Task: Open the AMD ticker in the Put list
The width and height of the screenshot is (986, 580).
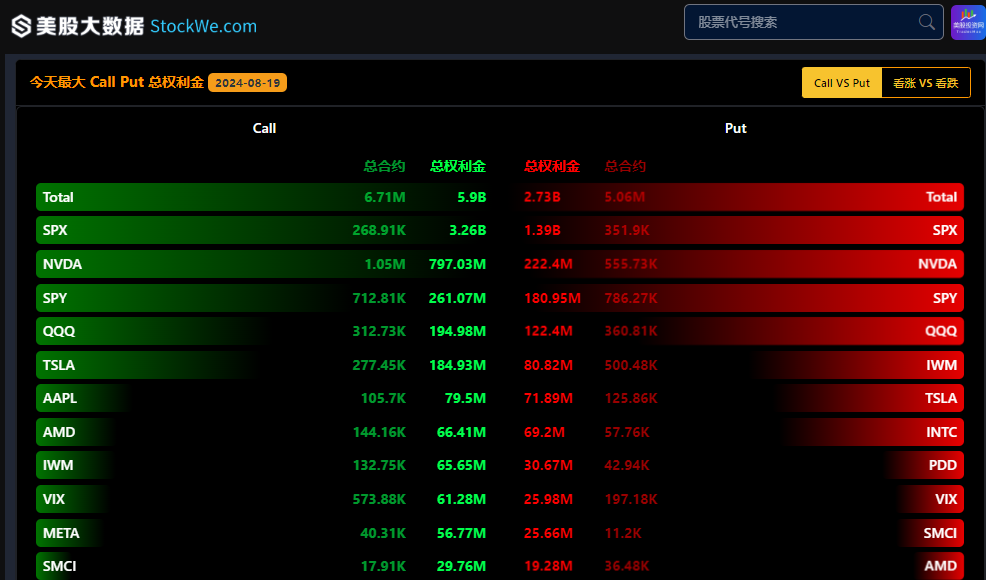Action: coord(941,566)
